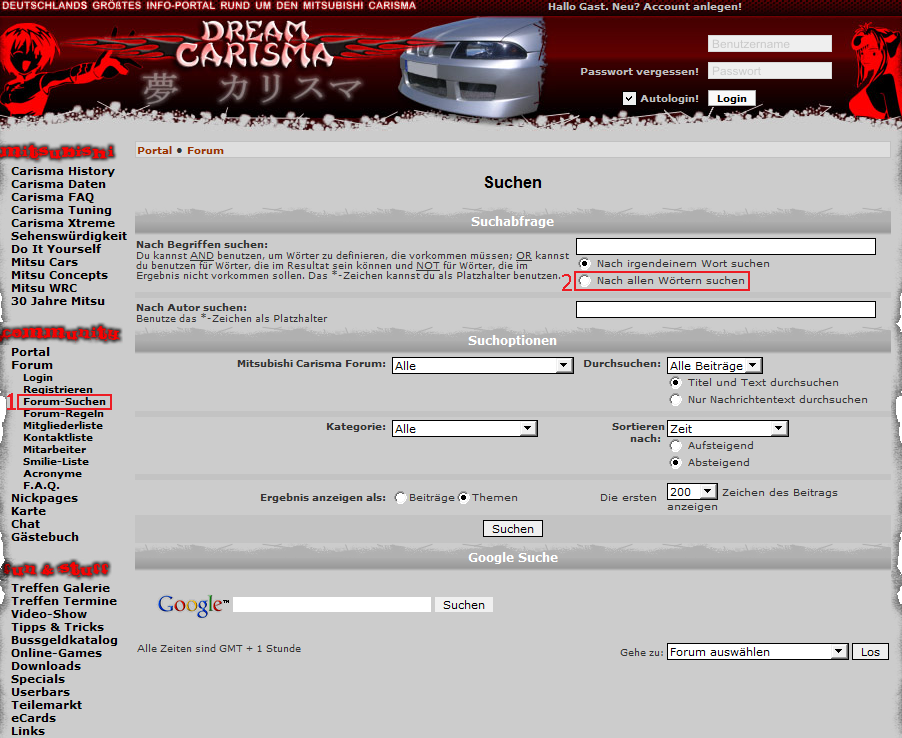Select 'Nach allen Wörtern suchen' radio button
This screenshot has height=738, width=902.
click(584, 281)
